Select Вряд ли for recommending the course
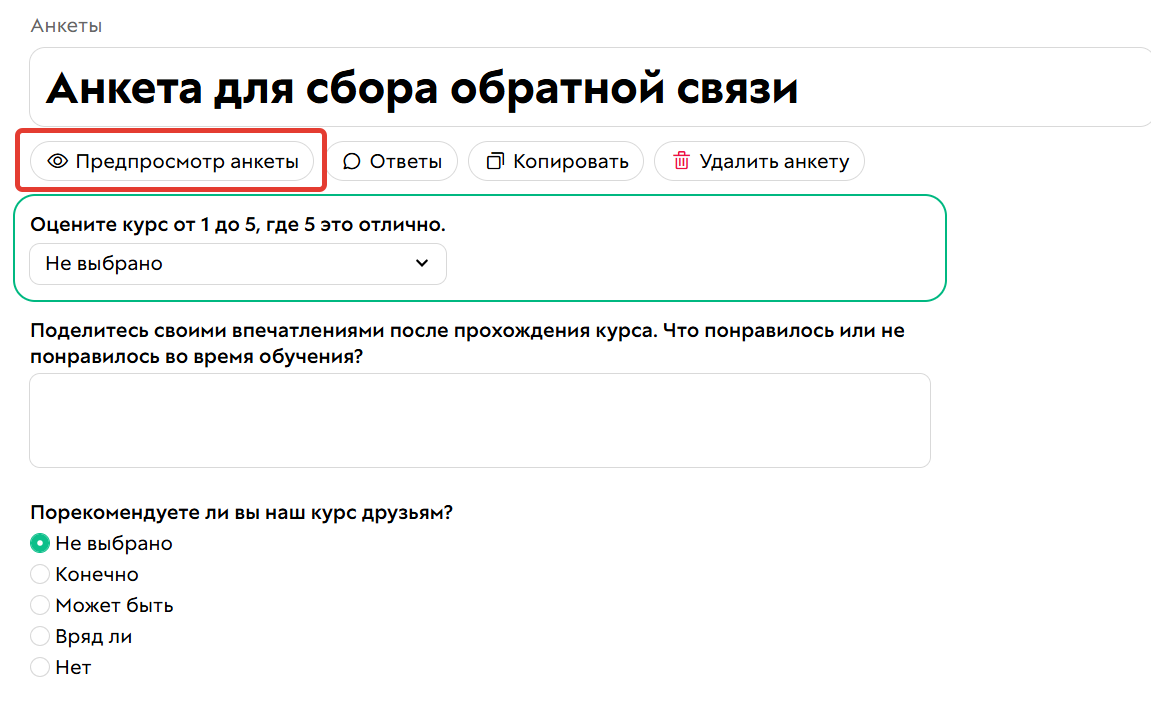 click(40, 636)
